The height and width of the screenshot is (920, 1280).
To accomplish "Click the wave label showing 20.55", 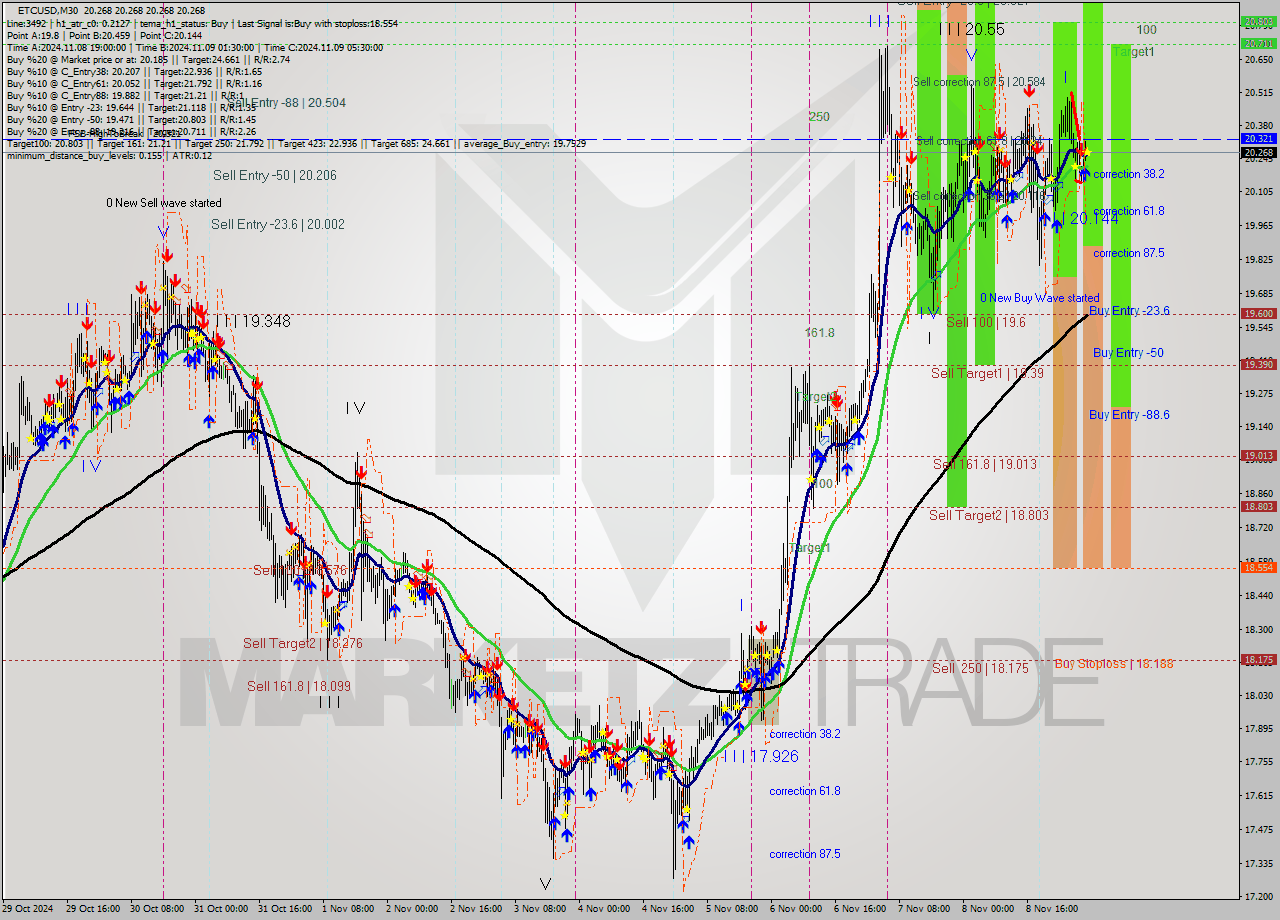I will [972, 30].
